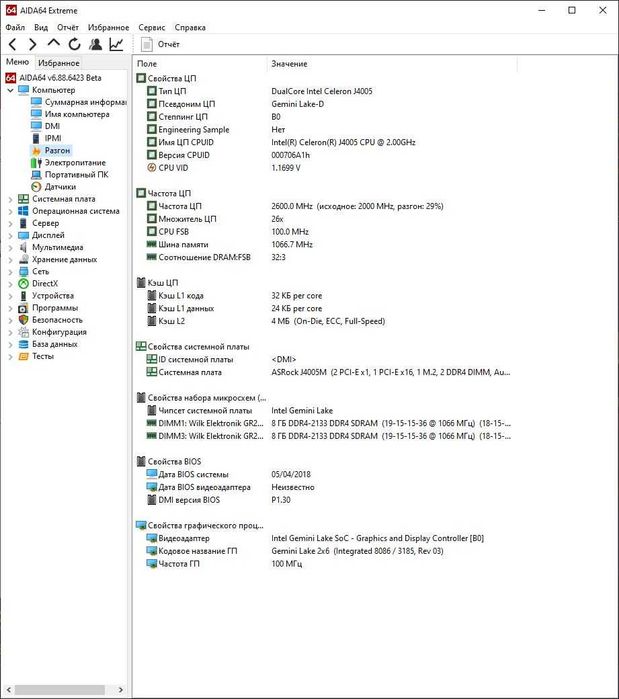Click the up-level arrow toolbar icon
The height and width of the screenshot is (699, 619).
[x=53, y=43]
